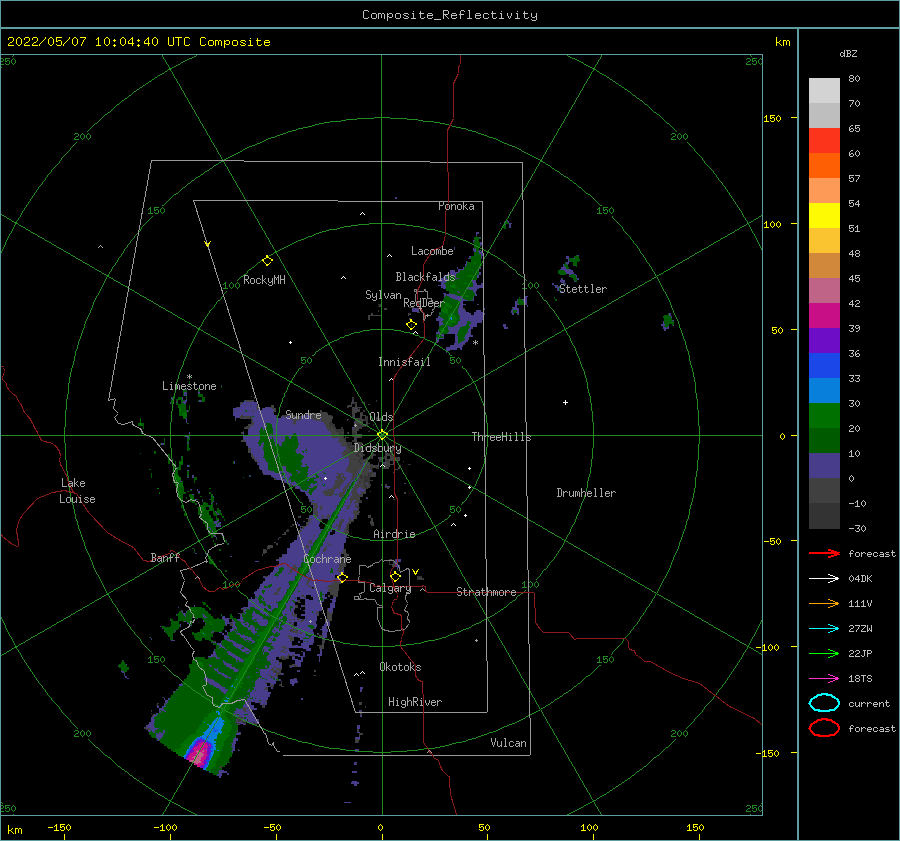Select the red forecast ellipse icon
900x841 pixels.
click(x=824, y=728)
